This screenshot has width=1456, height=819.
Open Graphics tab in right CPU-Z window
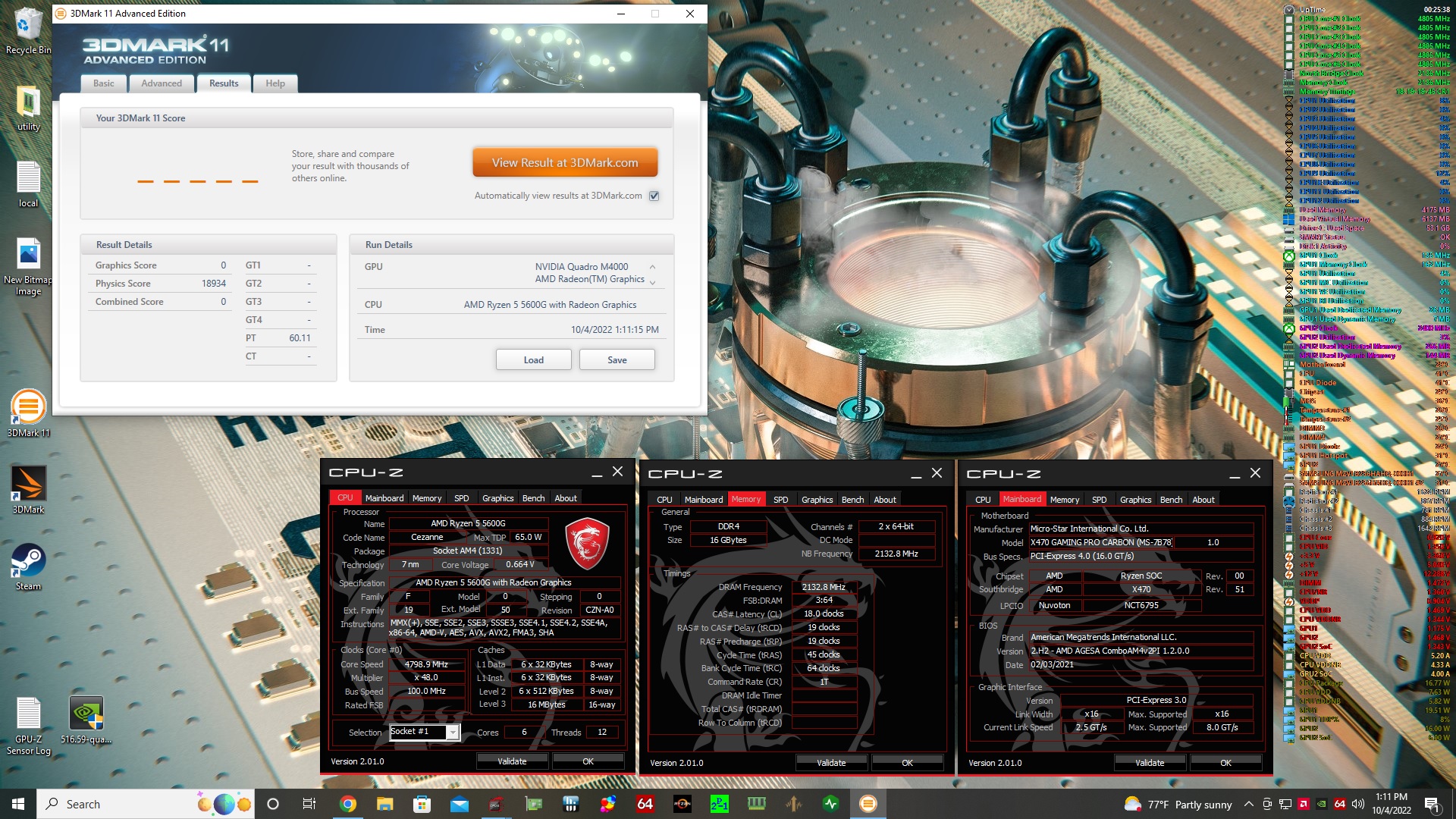click(x=1136, y=500)
